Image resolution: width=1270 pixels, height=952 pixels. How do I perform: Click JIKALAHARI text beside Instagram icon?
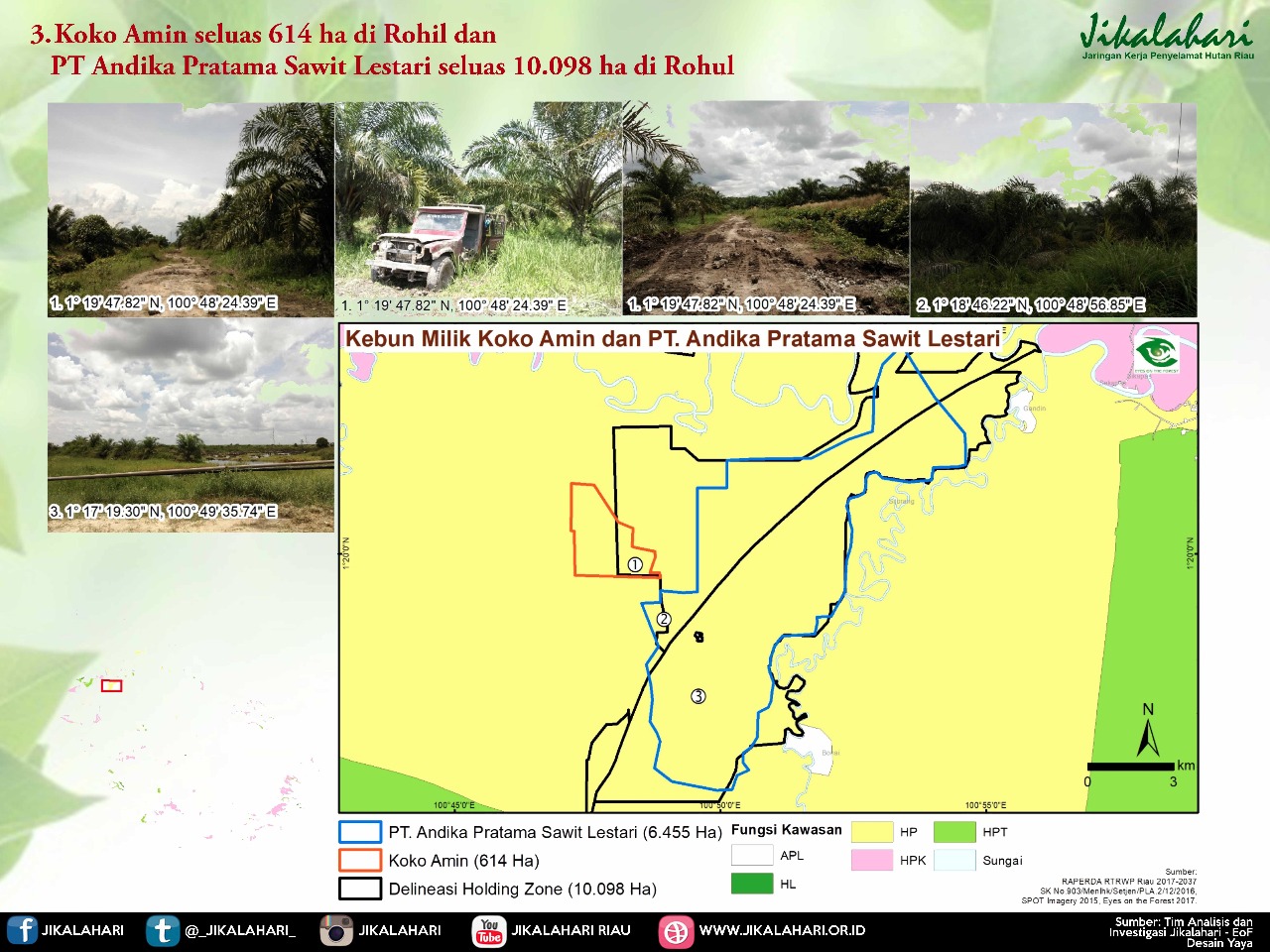point(399,930)
